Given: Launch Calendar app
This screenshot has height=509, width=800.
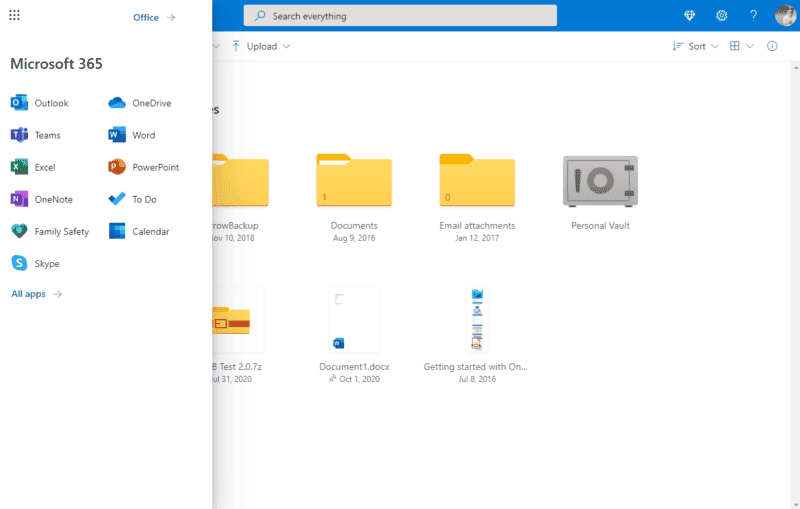Looking at the screenshot, I should (x=139, y=232).
